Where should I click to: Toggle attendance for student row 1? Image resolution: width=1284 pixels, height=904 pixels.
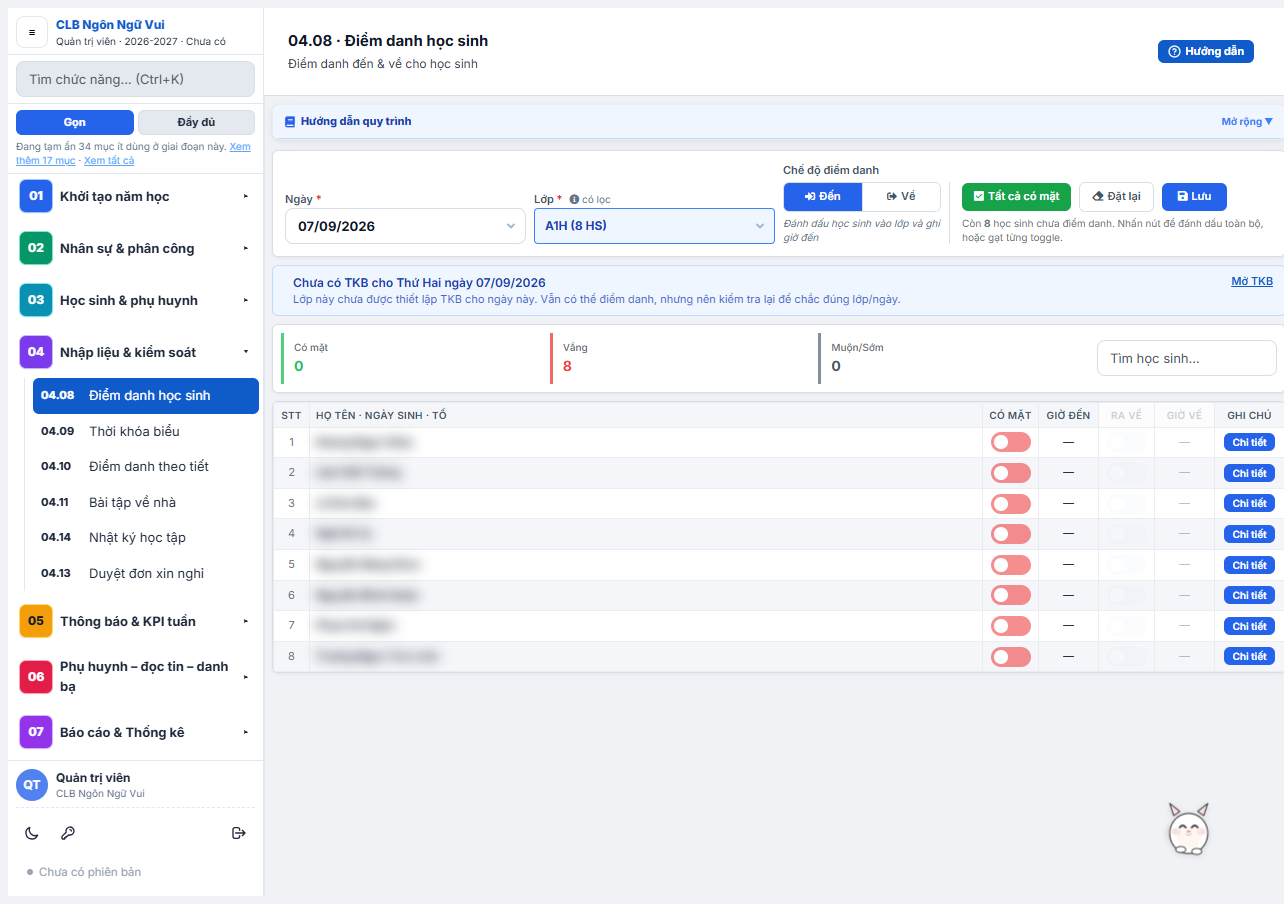pos(1010,442)
